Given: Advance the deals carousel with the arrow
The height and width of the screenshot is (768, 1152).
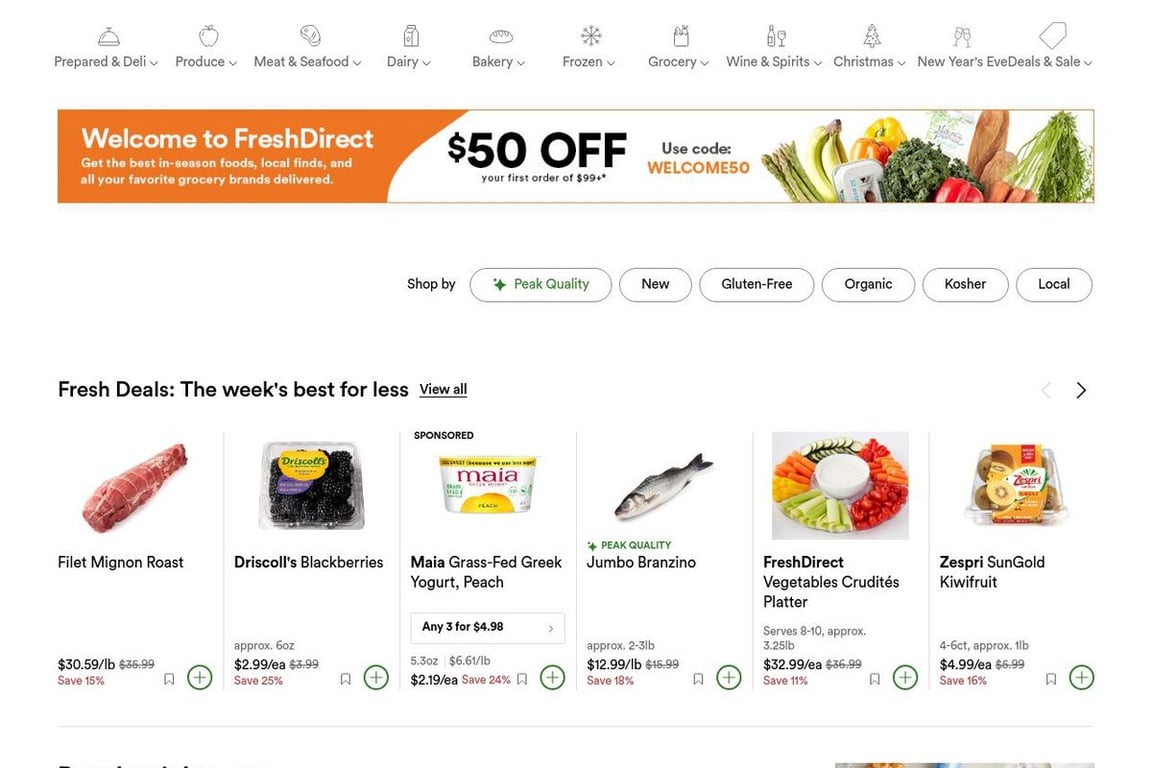Looking at the screenshot, I should coord(1081,389).
